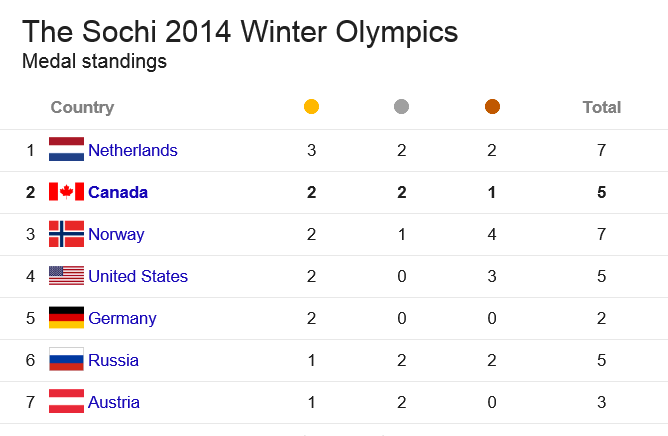Open the Russia country link

[x=113, y=360]
